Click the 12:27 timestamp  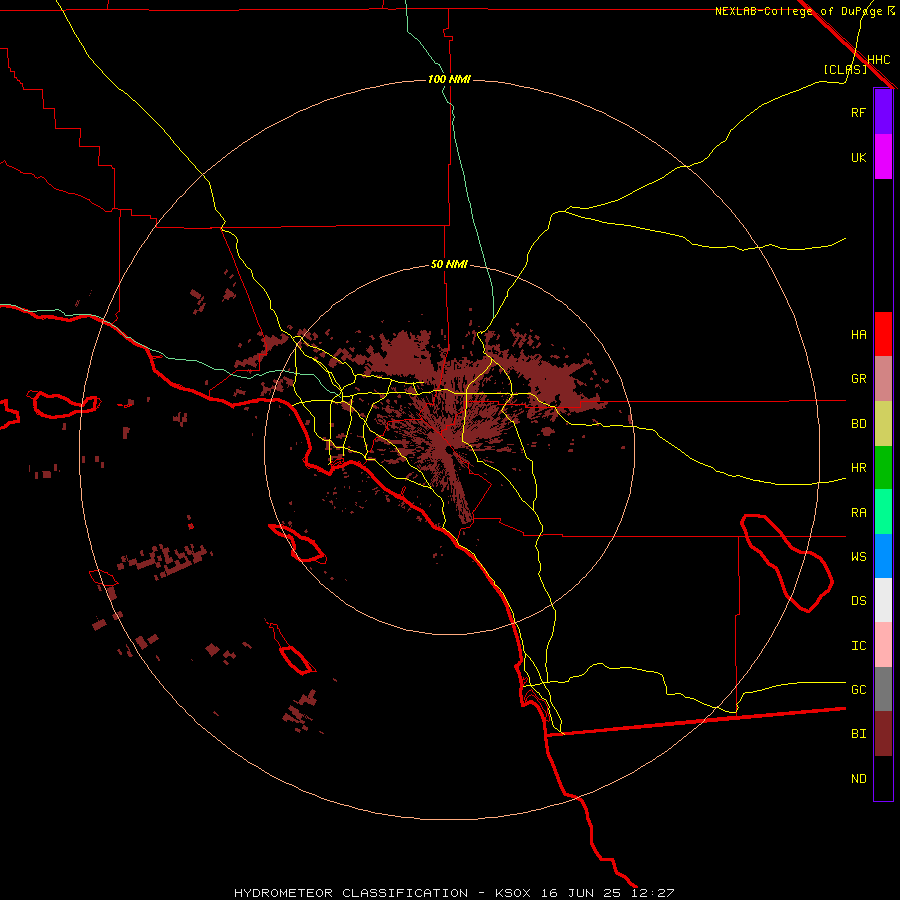click(x=652, y=893)
